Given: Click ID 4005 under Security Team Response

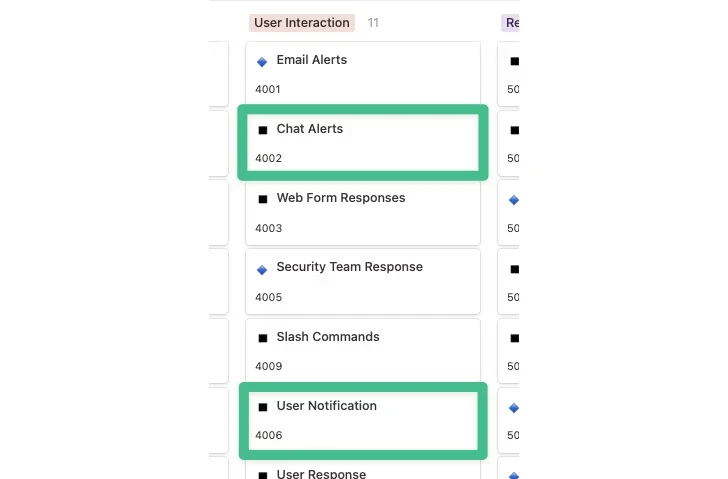Looking at the screenshot, I should (268, 297).
